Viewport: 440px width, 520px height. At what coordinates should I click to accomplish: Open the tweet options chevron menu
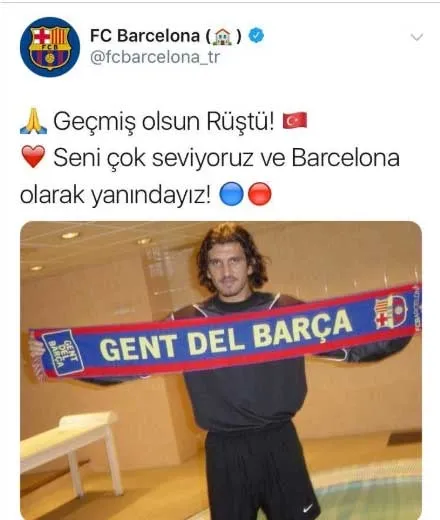[x=417, y=37]
